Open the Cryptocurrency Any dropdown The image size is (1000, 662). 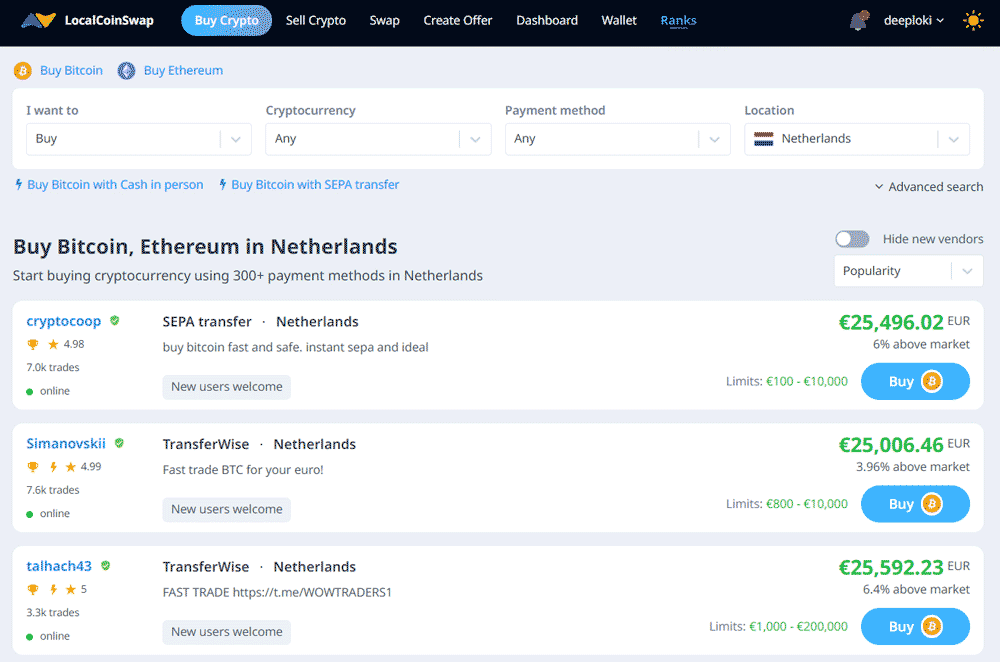coord(378,139)
